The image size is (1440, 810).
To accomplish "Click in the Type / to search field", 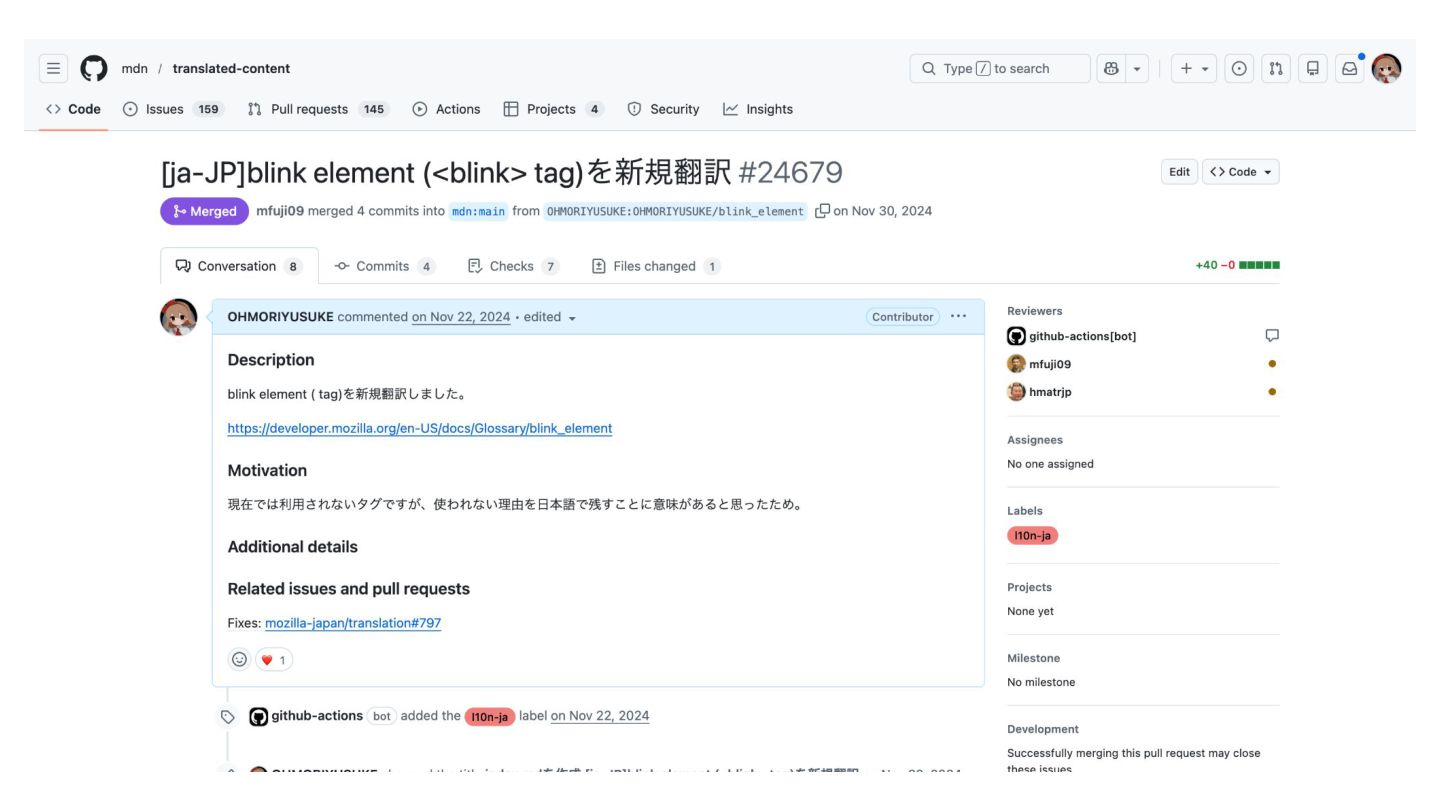I will tap(1000, 68).
